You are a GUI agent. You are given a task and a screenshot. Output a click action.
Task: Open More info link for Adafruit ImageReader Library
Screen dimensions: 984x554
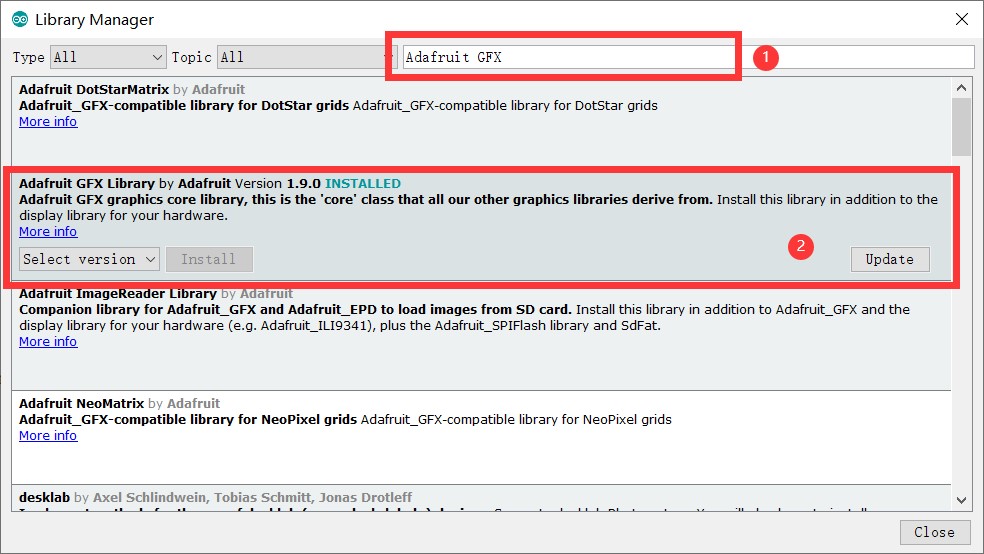point(48,341)
